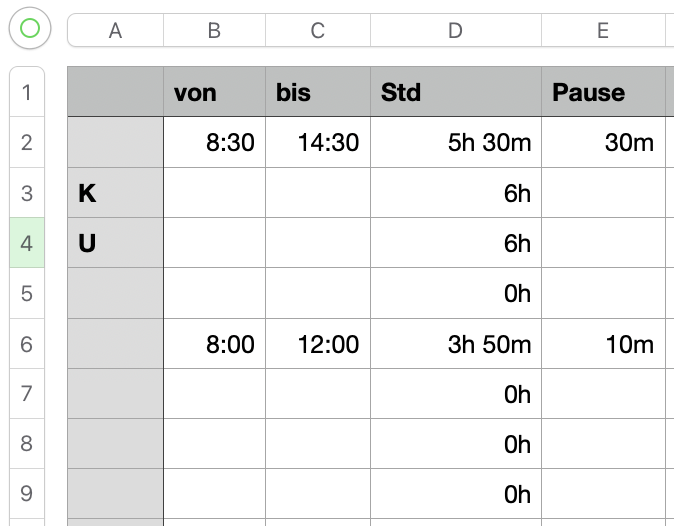Click the 'Std' header cell
The width and height of the screenshot is (674, 526).
point(455,93)
